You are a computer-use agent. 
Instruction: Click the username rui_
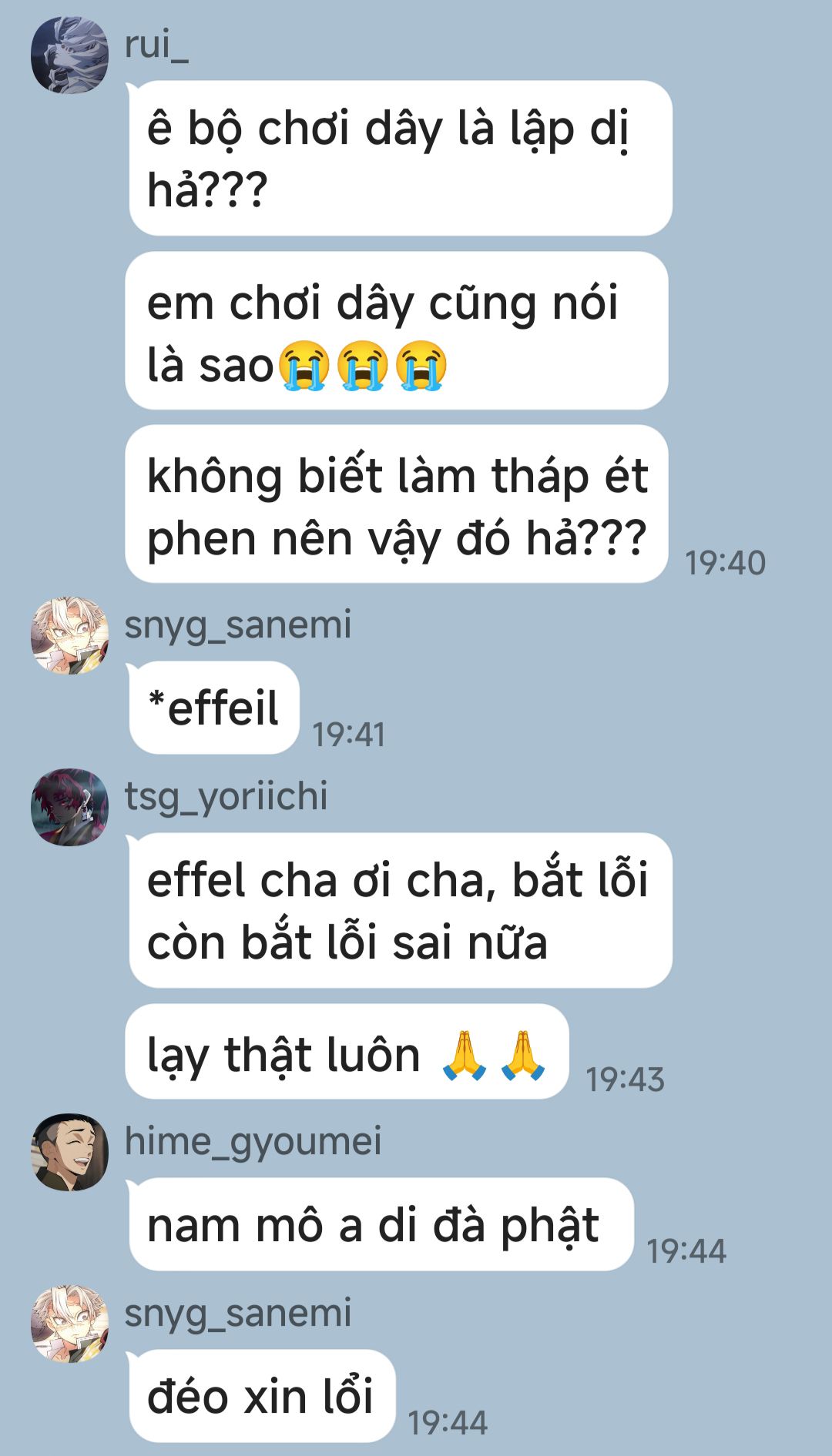(156, 45)
